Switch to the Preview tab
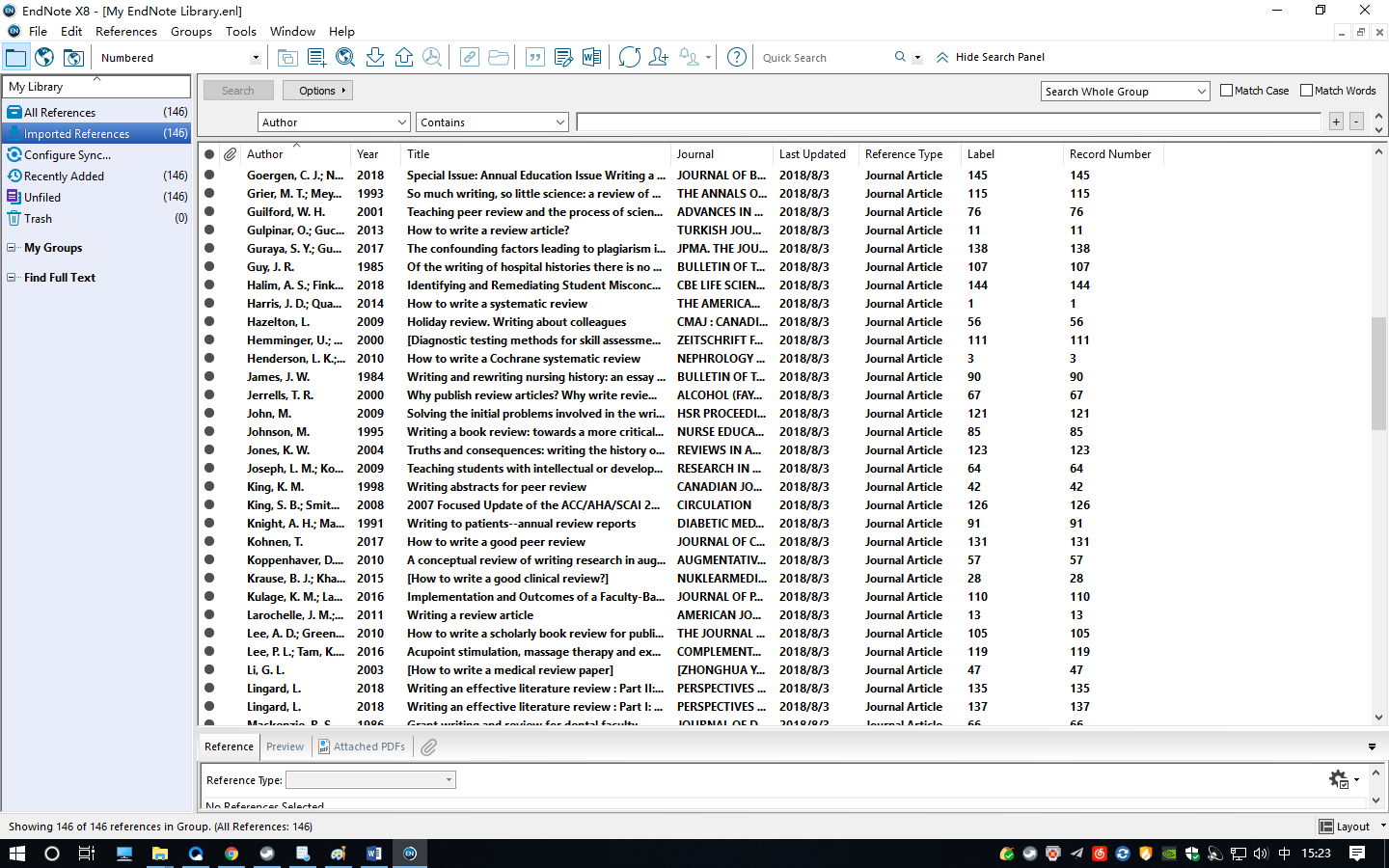The height and width of the screenshot is (868, 1389). click(x=286, y=746)
